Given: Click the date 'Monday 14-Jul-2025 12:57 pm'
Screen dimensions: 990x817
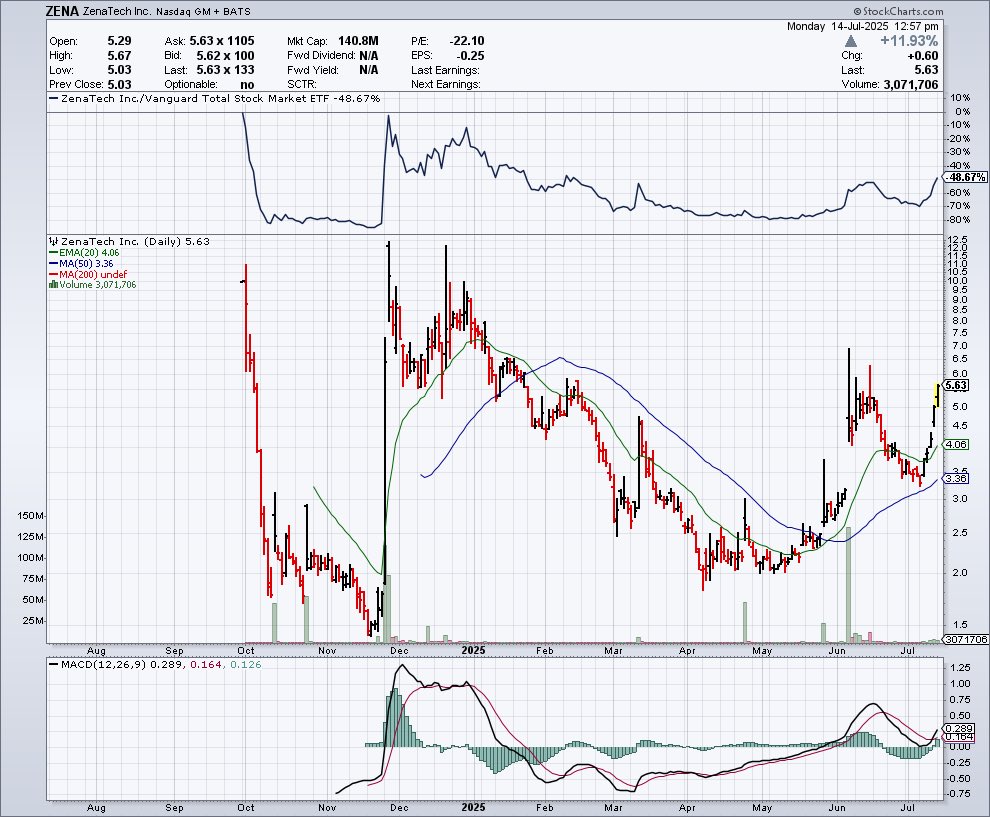Looking at the screenshot, I should (x=862, y=27).
